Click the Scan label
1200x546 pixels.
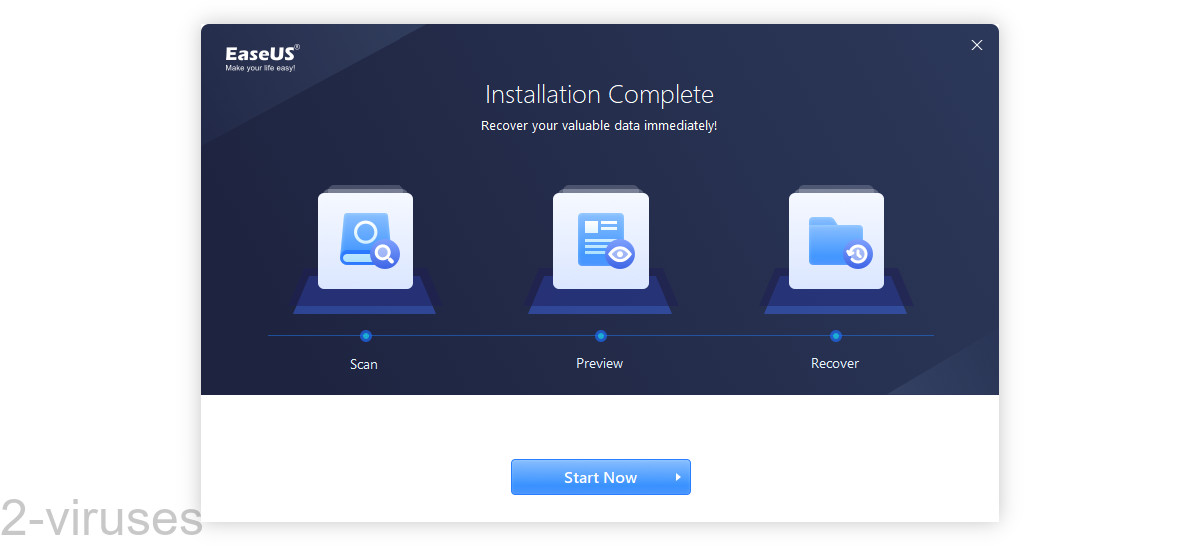pos(364,364)
